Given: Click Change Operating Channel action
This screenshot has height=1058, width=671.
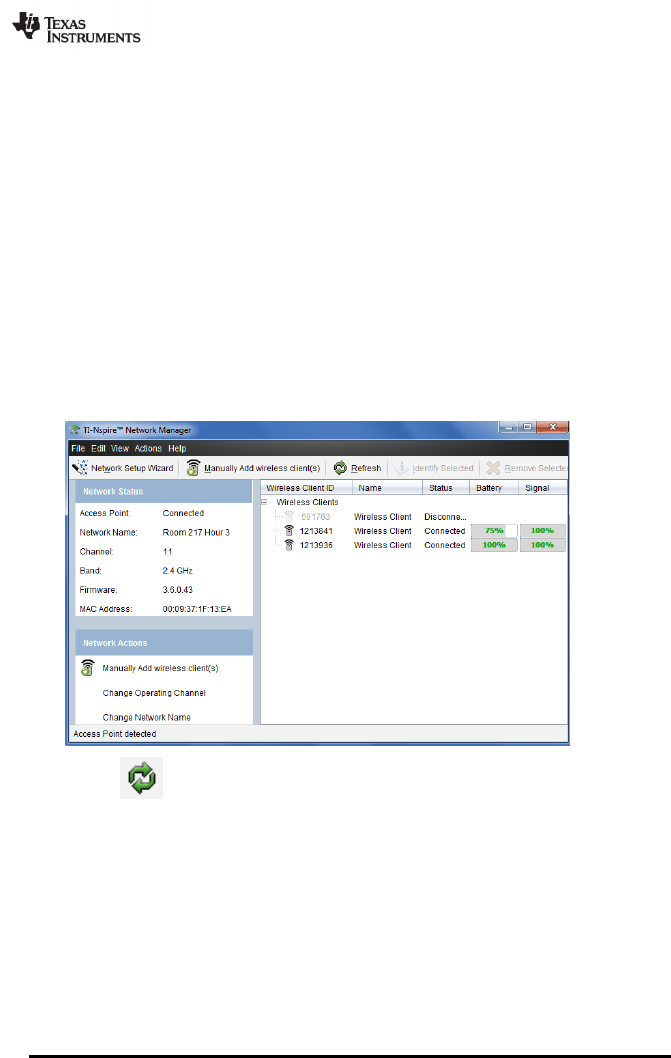Looking at the screenshot, I should click(154, 693).
